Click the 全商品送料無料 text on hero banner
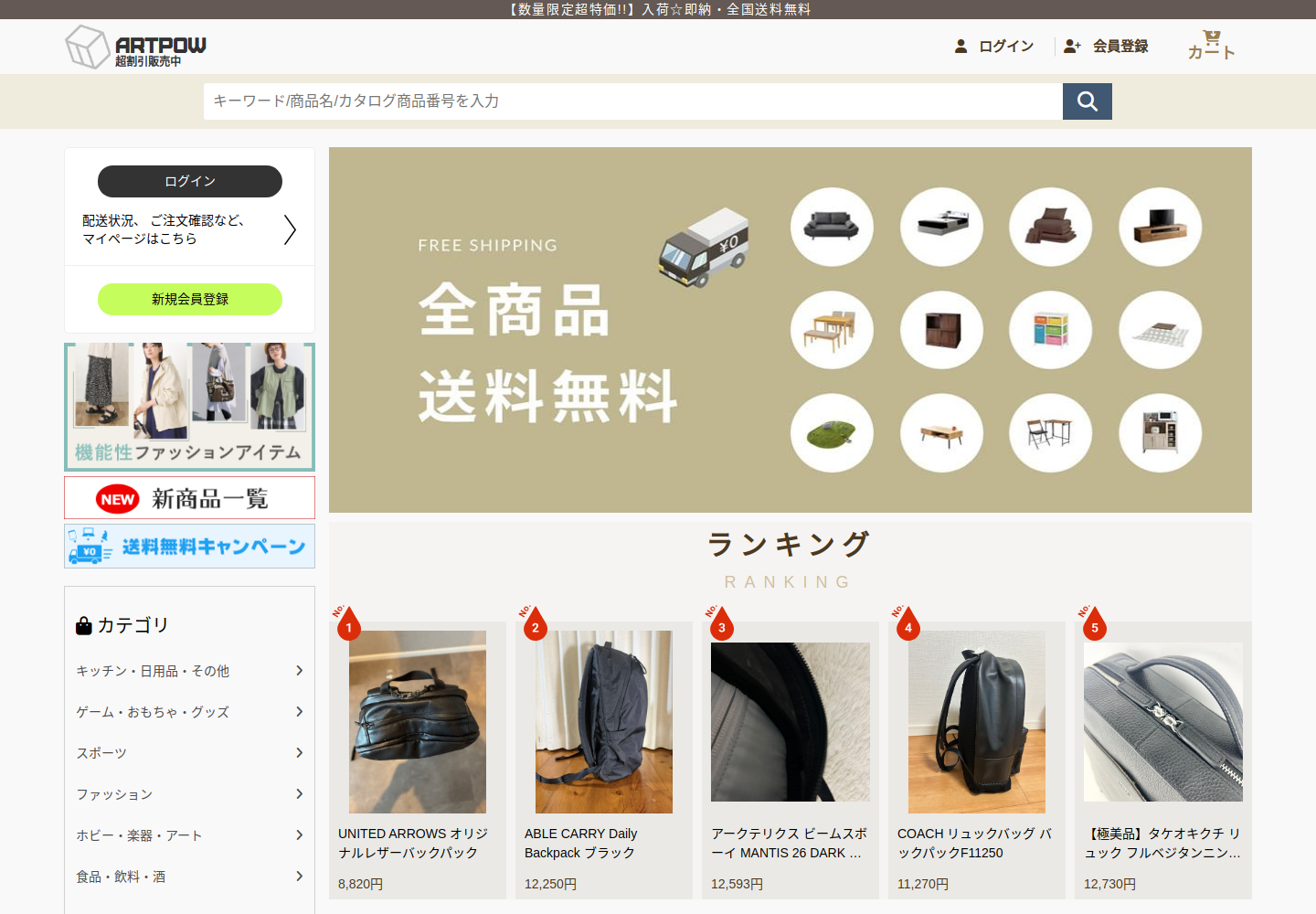 click(548, 353)
